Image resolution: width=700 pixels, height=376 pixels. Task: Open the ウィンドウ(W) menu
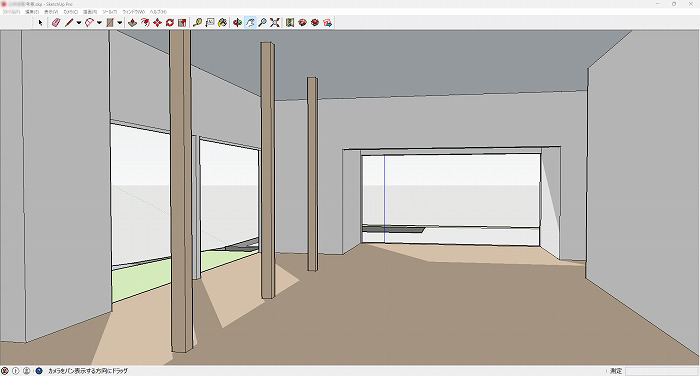[133, 12]
